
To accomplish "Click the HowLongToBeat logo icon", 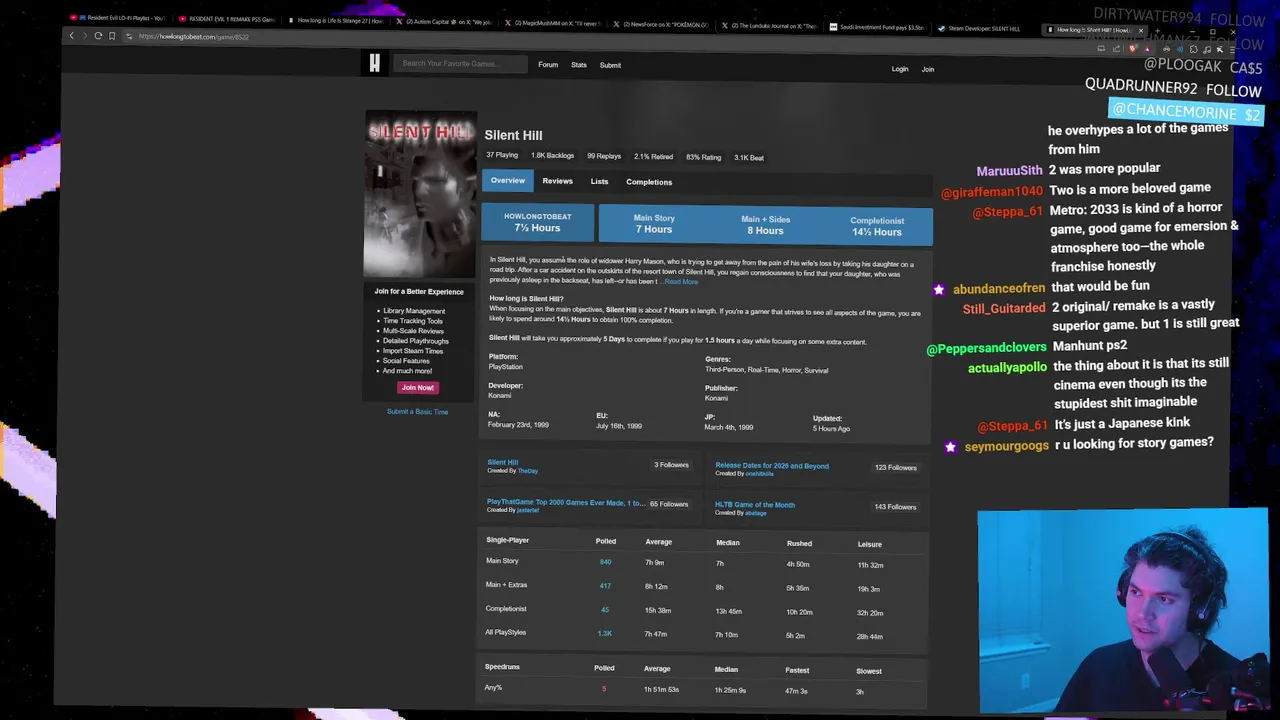I will click(375, 63).
